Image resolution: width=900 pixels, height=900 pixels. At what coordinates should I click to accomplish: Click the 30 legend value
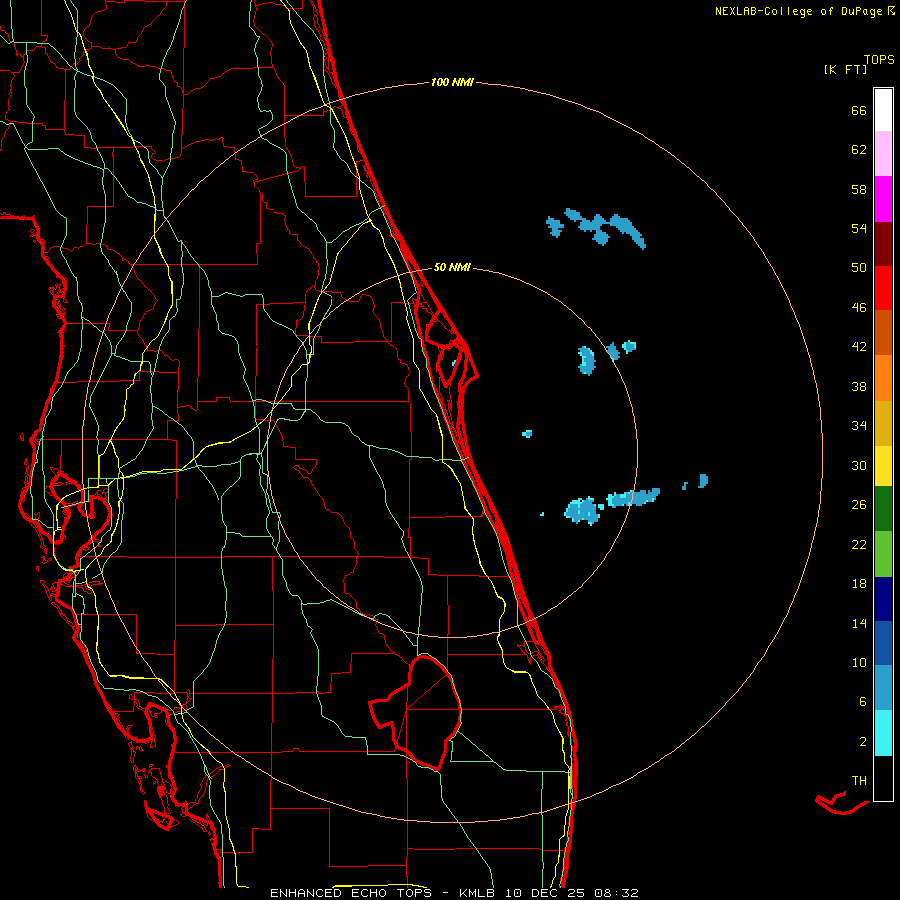[859, 465]
